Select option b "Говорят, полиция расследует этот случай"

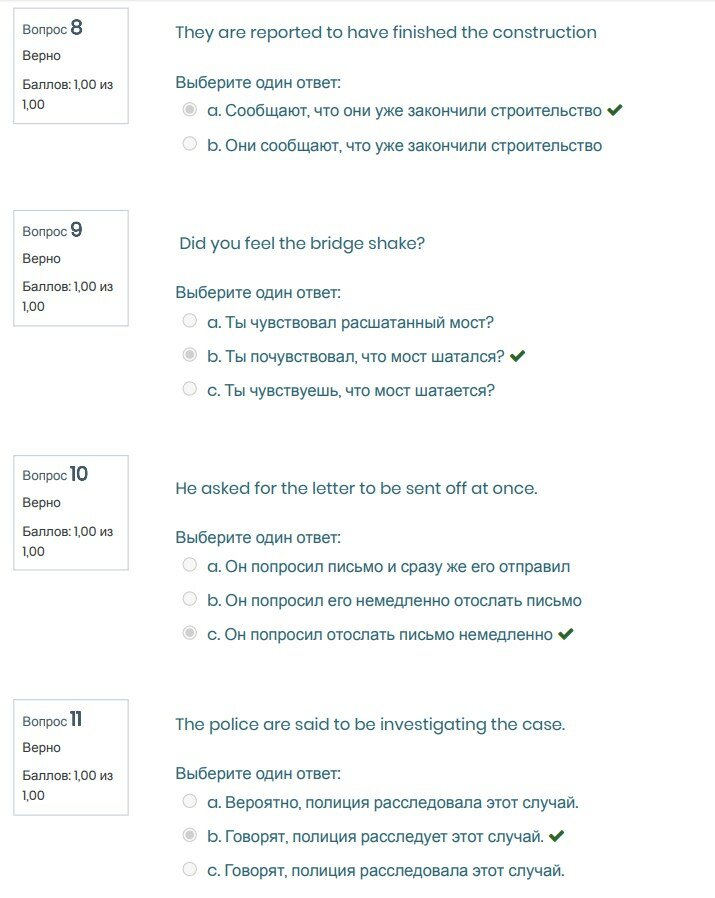point(190,835)
